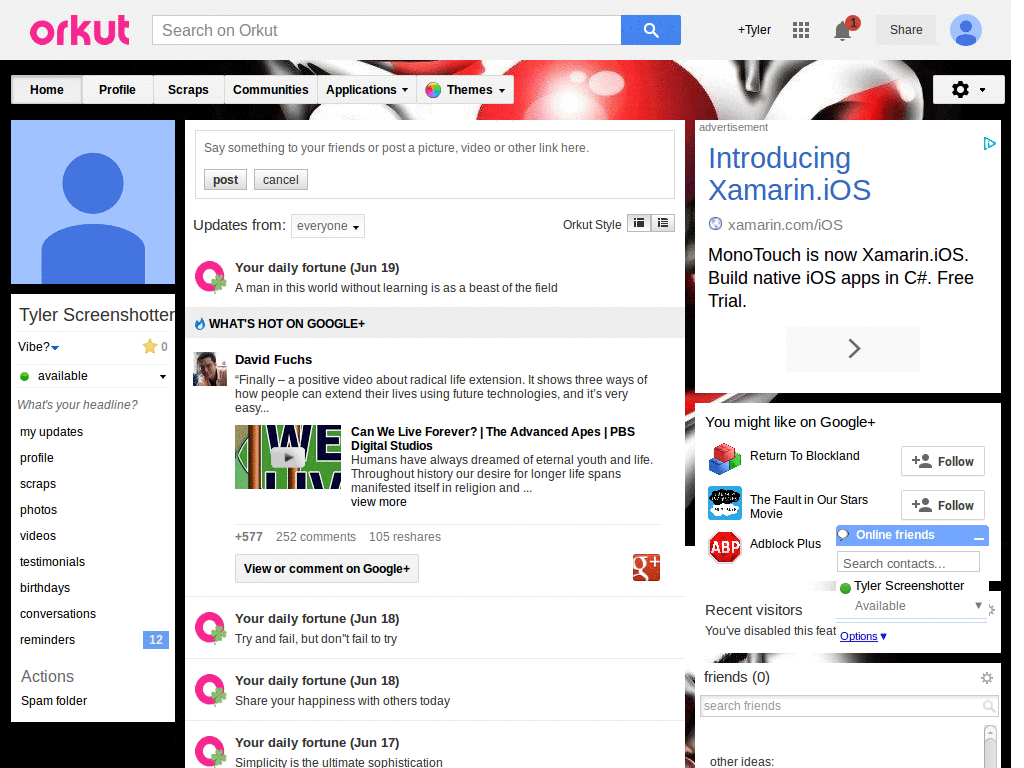Viewport: 1024px width, 768px height.
Task: Click the Share button
Action: pos(906,30)
